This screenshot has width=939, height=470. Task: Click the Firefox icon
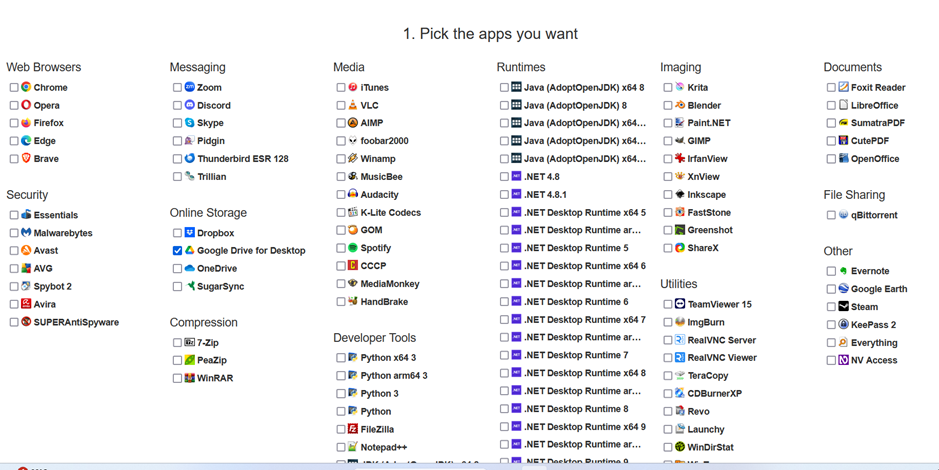tap(26, 123)
